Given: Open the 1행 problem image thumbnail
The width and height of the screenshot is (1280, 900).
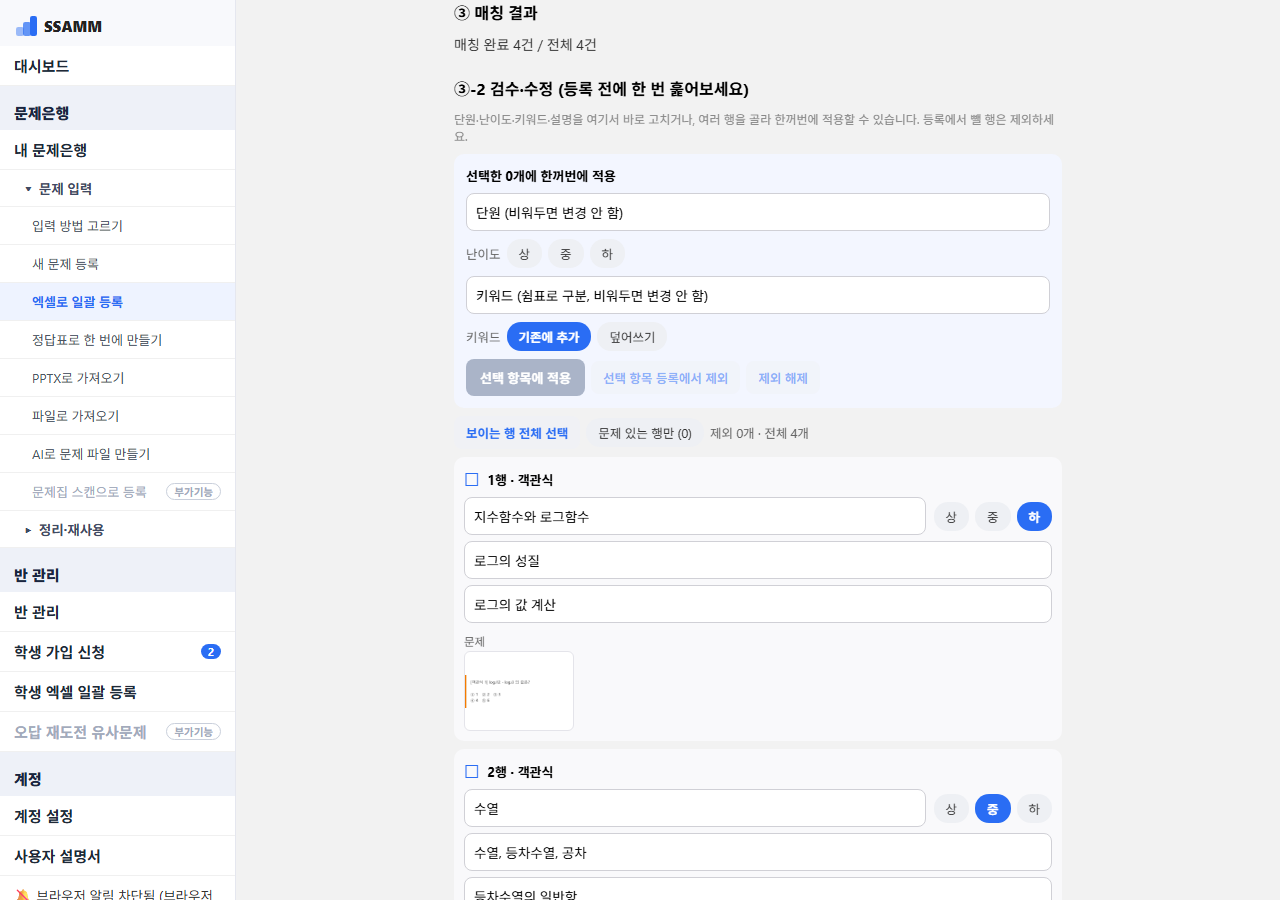Looking at the screenshot, I should click(519, 691).
